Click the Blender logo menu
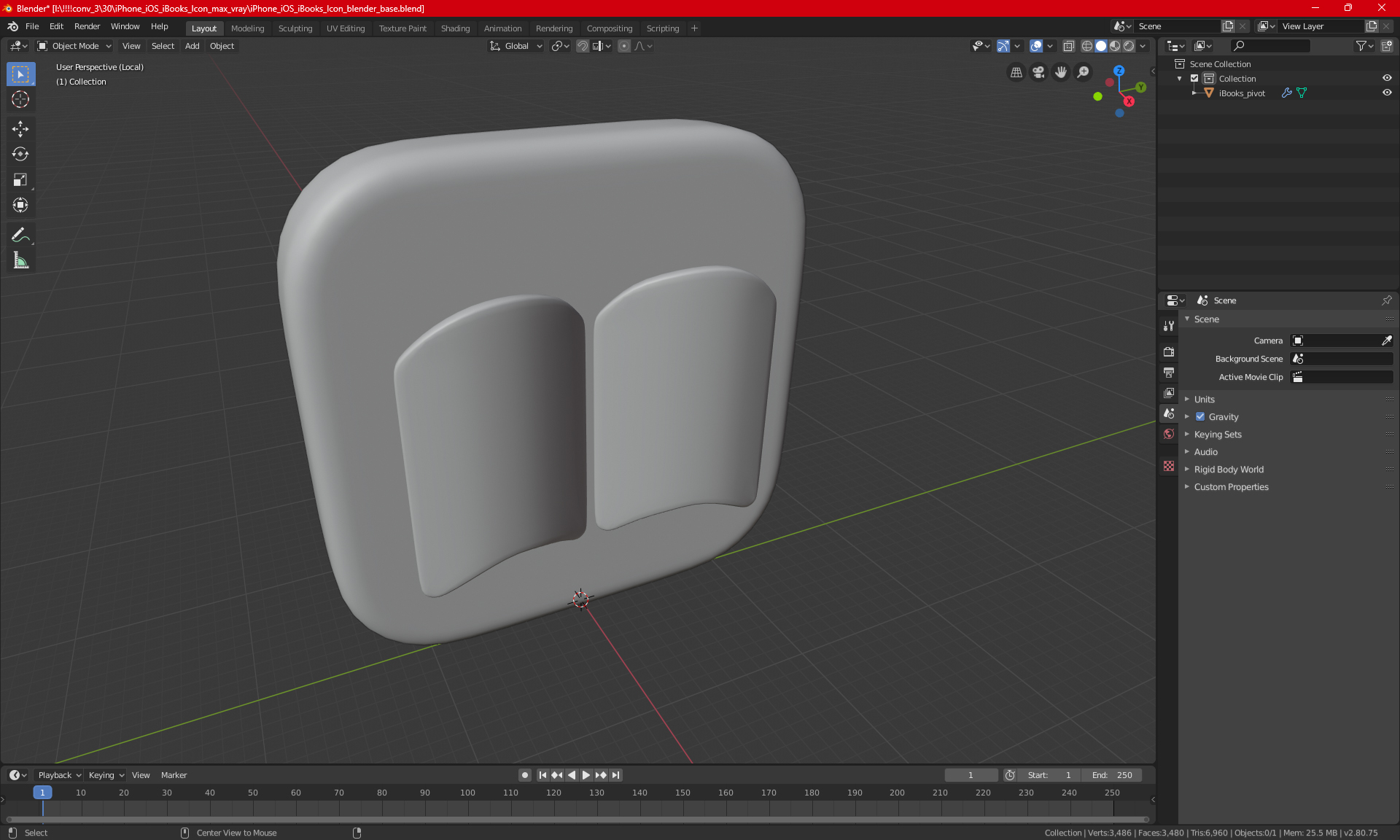The height and width of the screenshot is (840, 1400). pyautogui.click(x=12, y=26)
